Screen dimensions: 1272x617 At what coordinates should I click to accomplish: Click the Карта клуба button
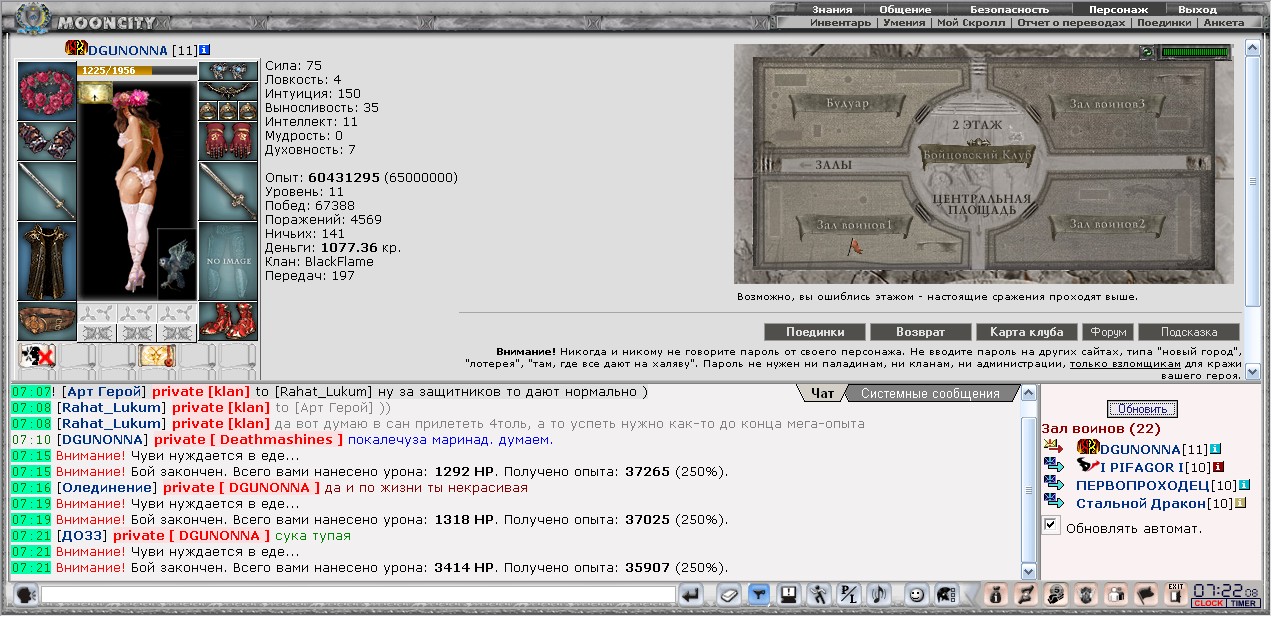click(x=1027, y=332)
